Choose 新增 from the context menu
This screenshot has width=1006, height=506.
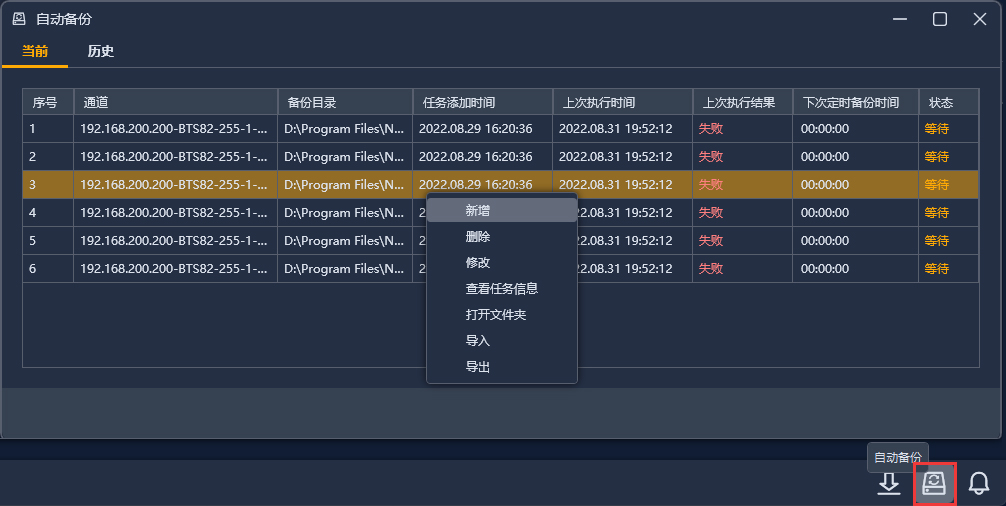[x=502, y=210]
